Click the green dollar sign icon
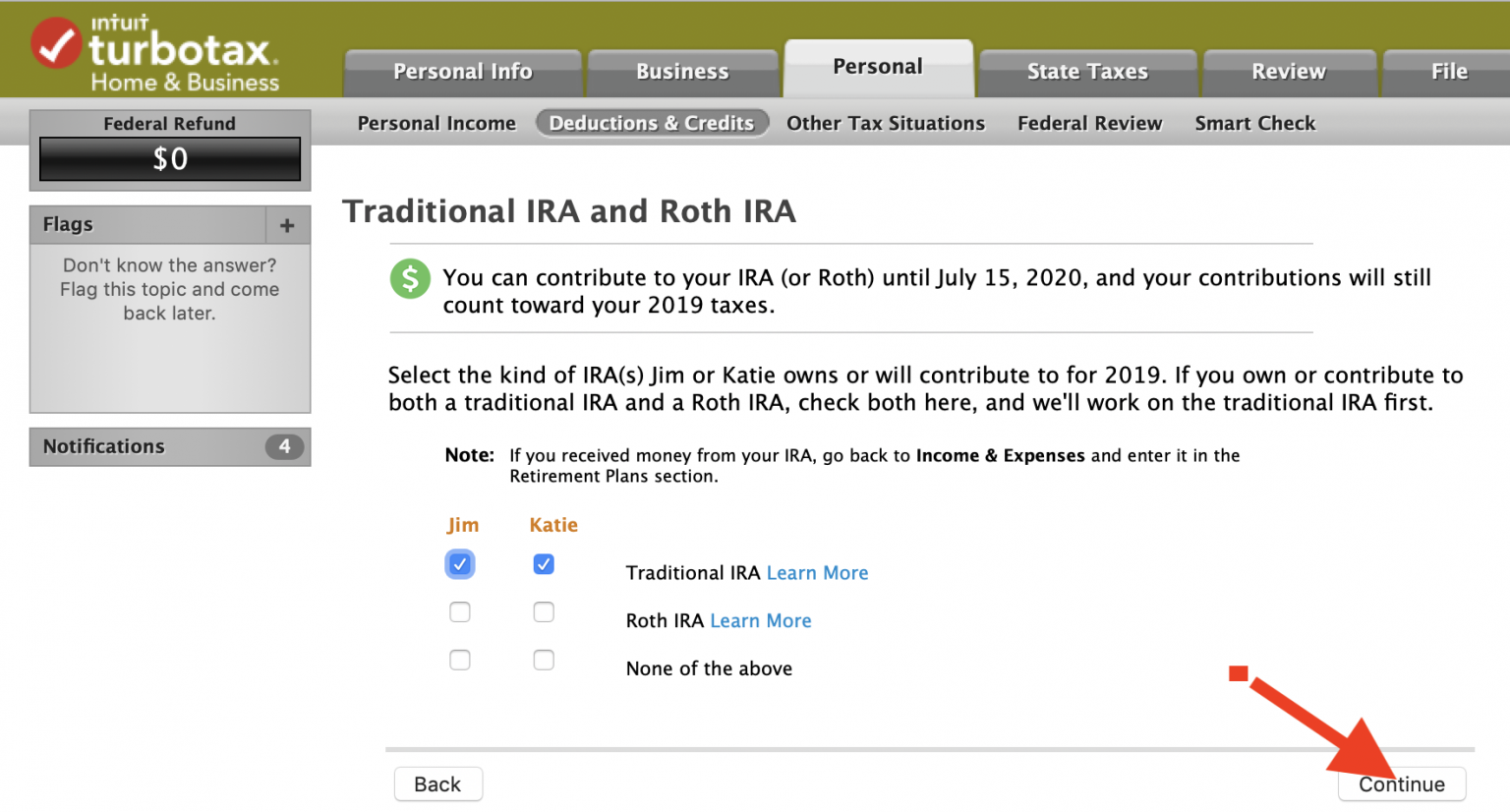Screen dimensions: 1510x812 (410, 279)
